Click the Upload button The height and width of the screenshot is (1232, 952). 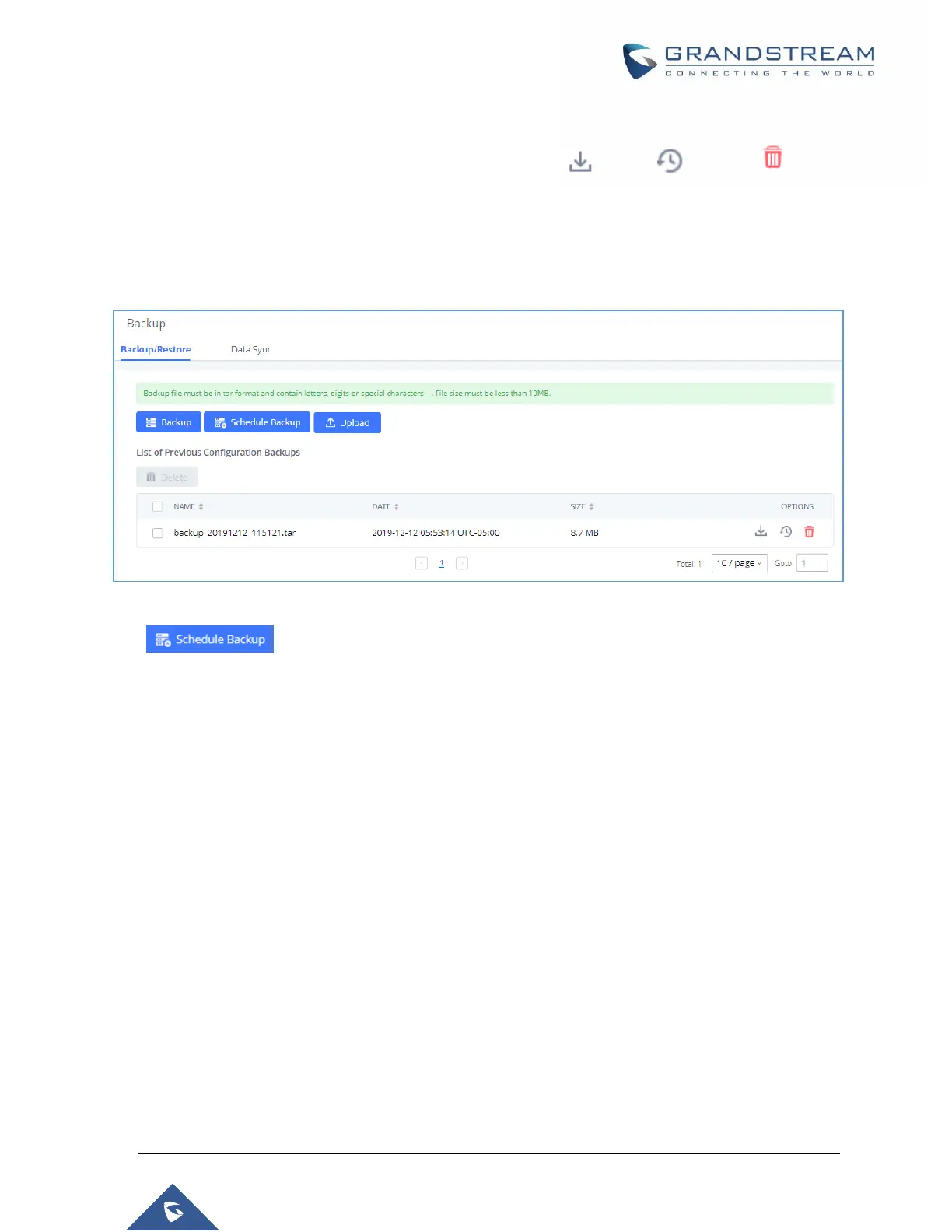(347, 422)
